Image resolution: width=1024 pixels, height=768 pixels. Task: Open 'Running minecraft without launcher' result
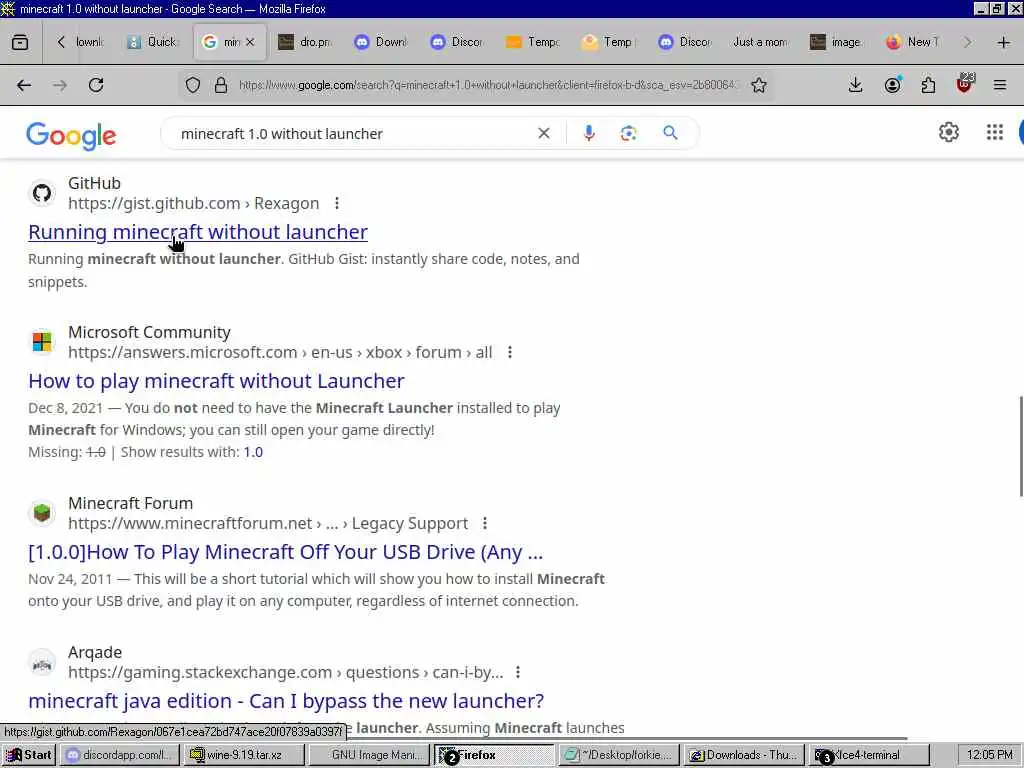pyautogui.click(x=198, y=232)
